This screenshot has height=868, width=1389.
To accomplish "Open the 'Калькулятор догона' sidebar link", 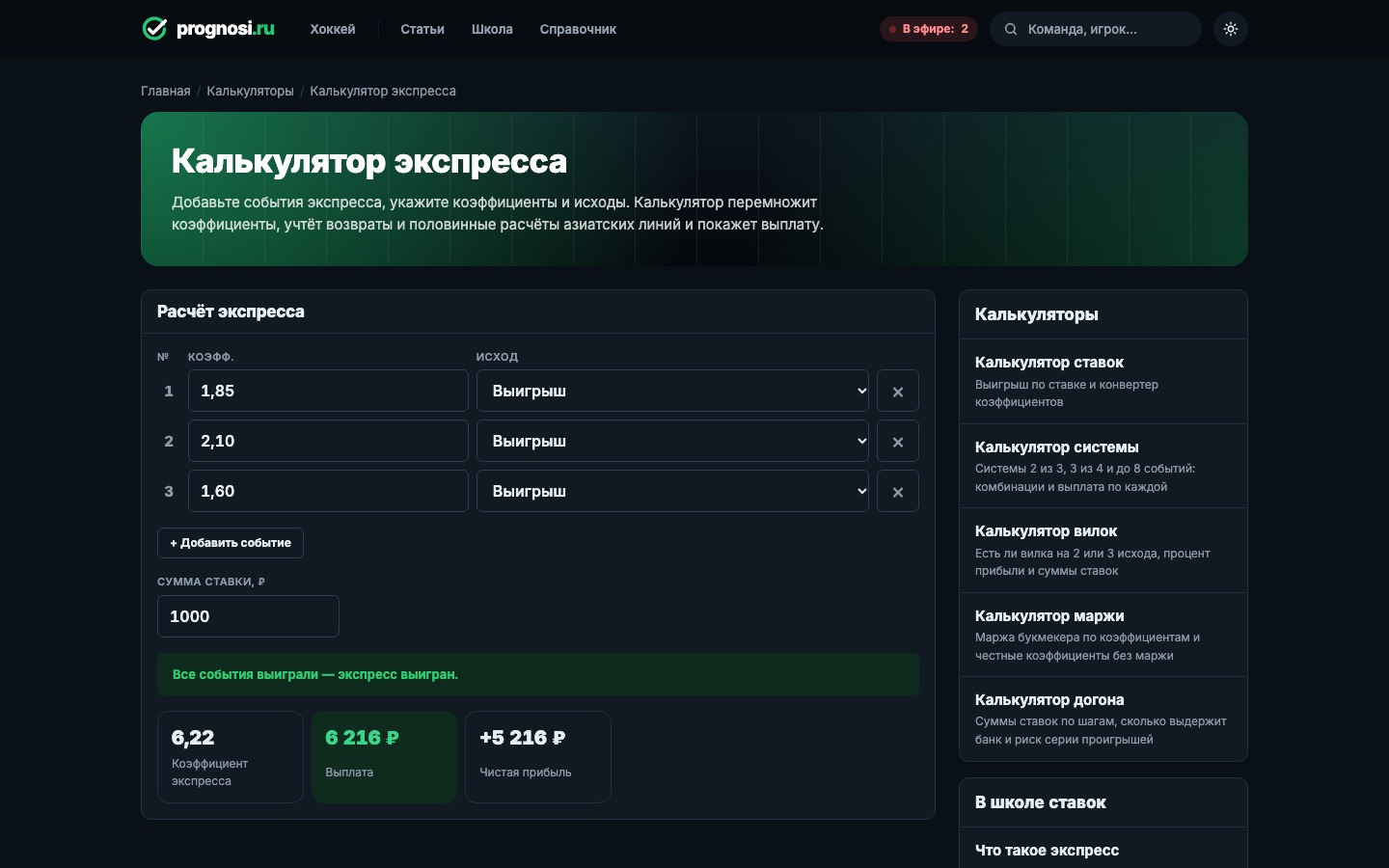I will (1103, 719).
